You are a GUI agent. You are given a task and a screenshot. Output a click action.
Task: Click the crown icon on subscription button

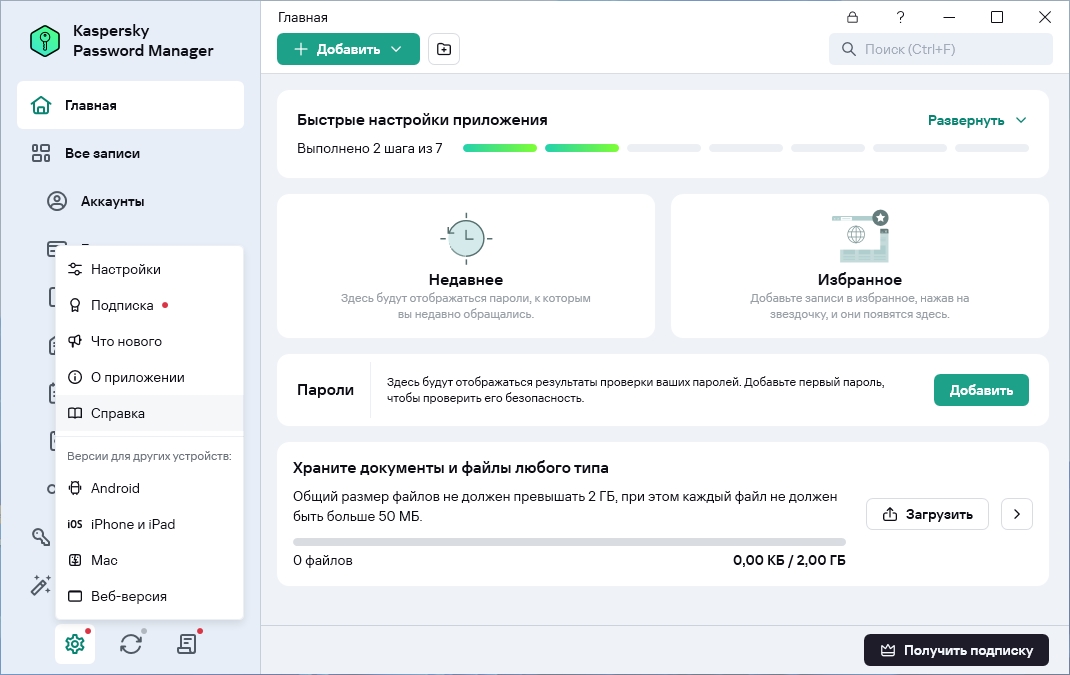pos(888,650)
